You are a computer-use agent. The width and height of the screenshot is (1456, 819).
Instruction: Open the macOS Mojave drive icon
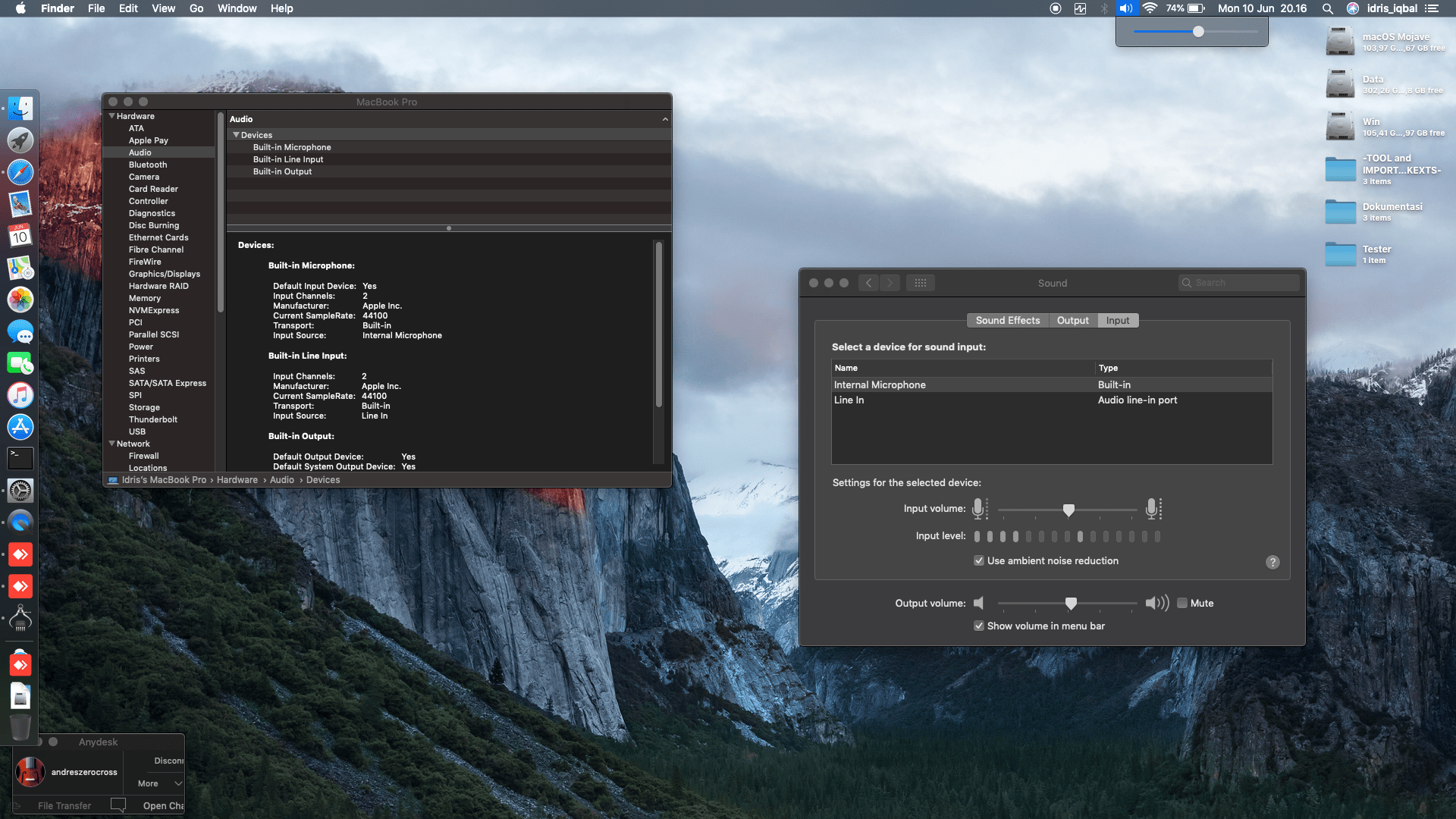pos(1340,42)
